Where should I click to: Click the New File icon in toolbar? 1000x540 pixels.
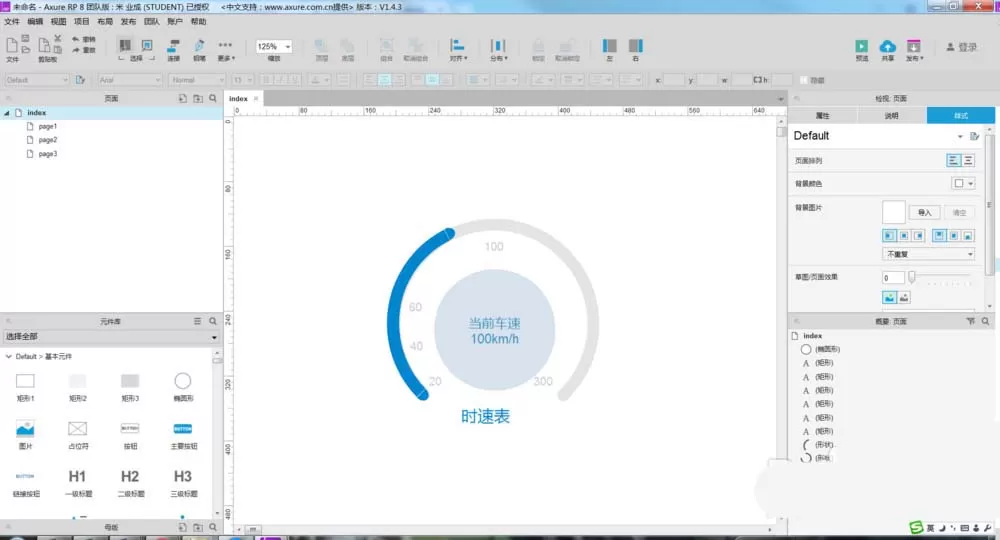pos(11,45)
